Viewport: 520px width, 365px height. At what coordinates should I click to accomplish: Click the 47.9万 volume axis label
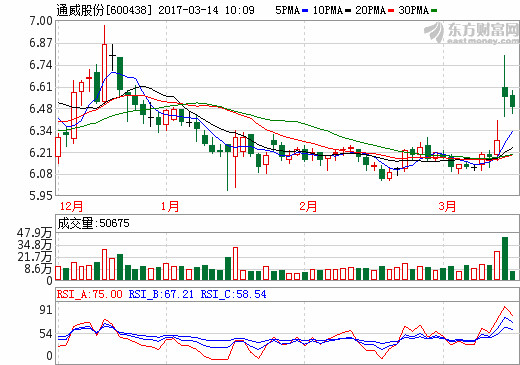35,233
